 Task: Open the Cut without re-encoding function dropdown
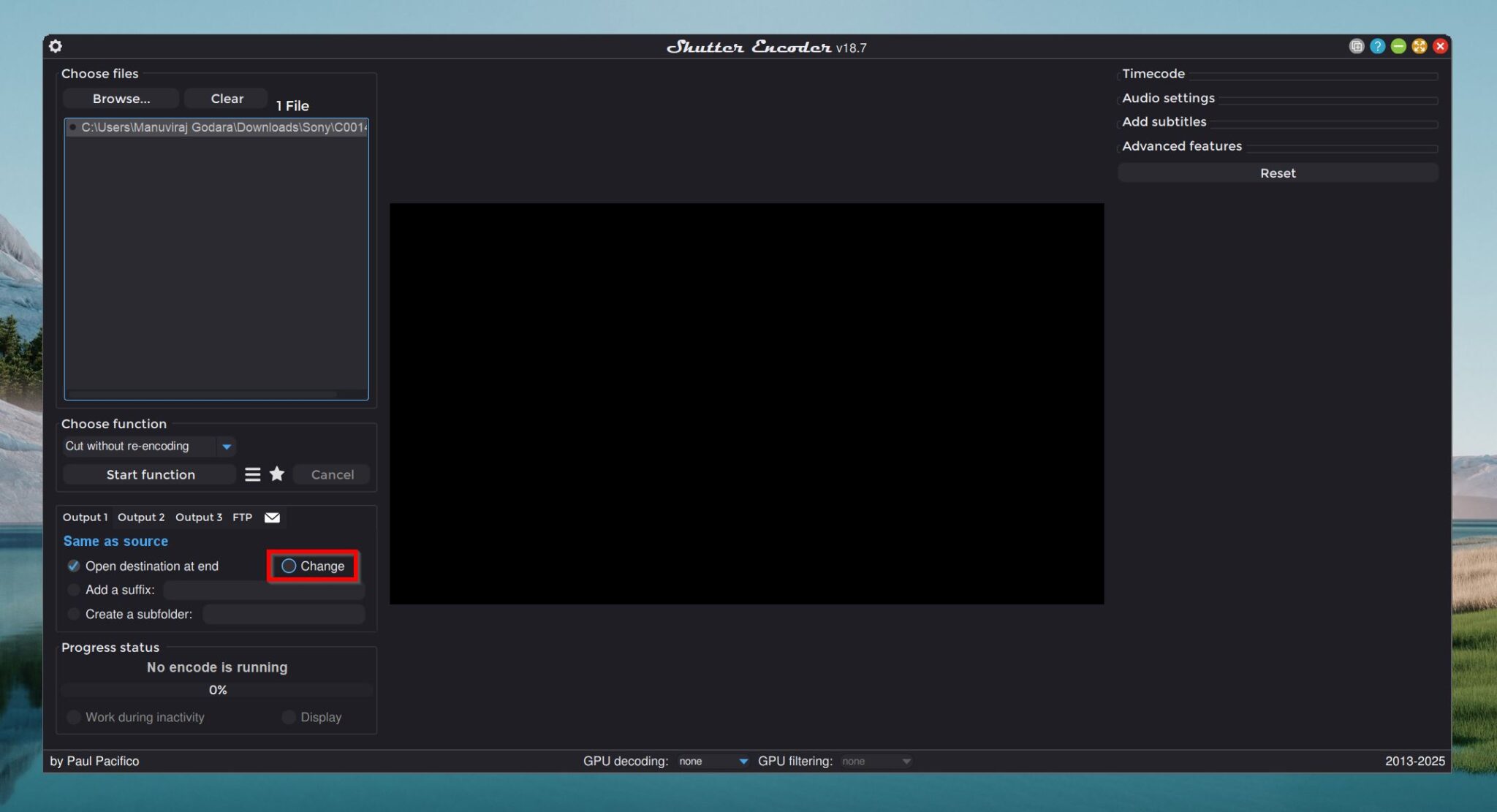pyautogui.click(x=149, y=446)
